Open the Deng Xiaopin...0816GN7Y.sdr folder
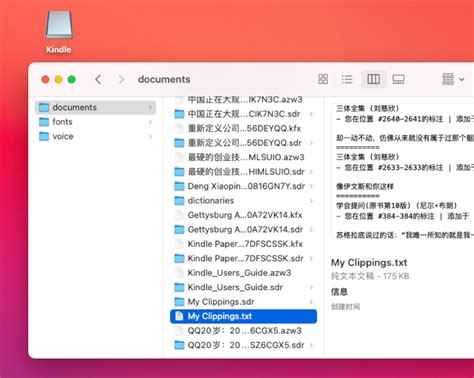 point(243,186)
